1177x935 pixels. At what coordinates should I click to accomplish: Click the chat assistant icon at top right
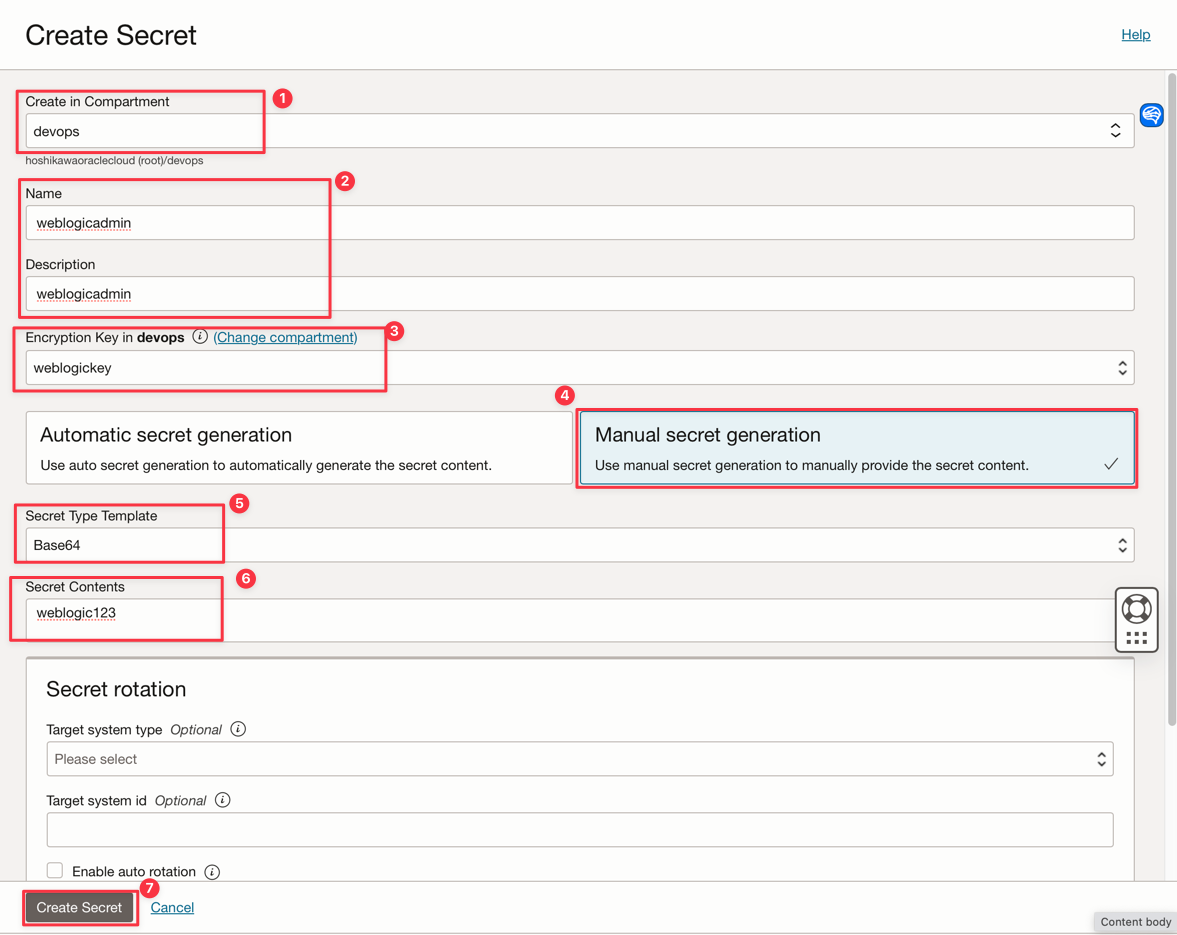[x=1151, y=115]
